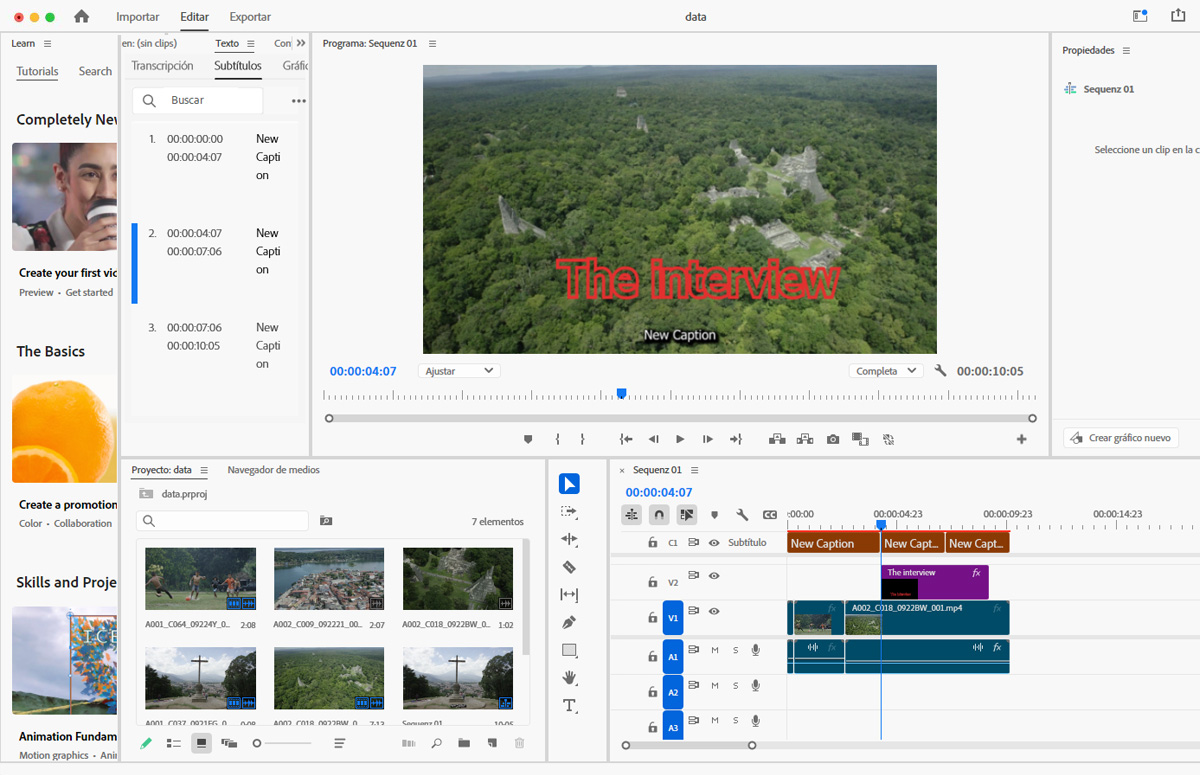Image resolution: width=1200 pixels, height=775 pixels.
Task: Adjust the project thumbnail size slider
Action: pyautogui.click(x=258, y=743)
